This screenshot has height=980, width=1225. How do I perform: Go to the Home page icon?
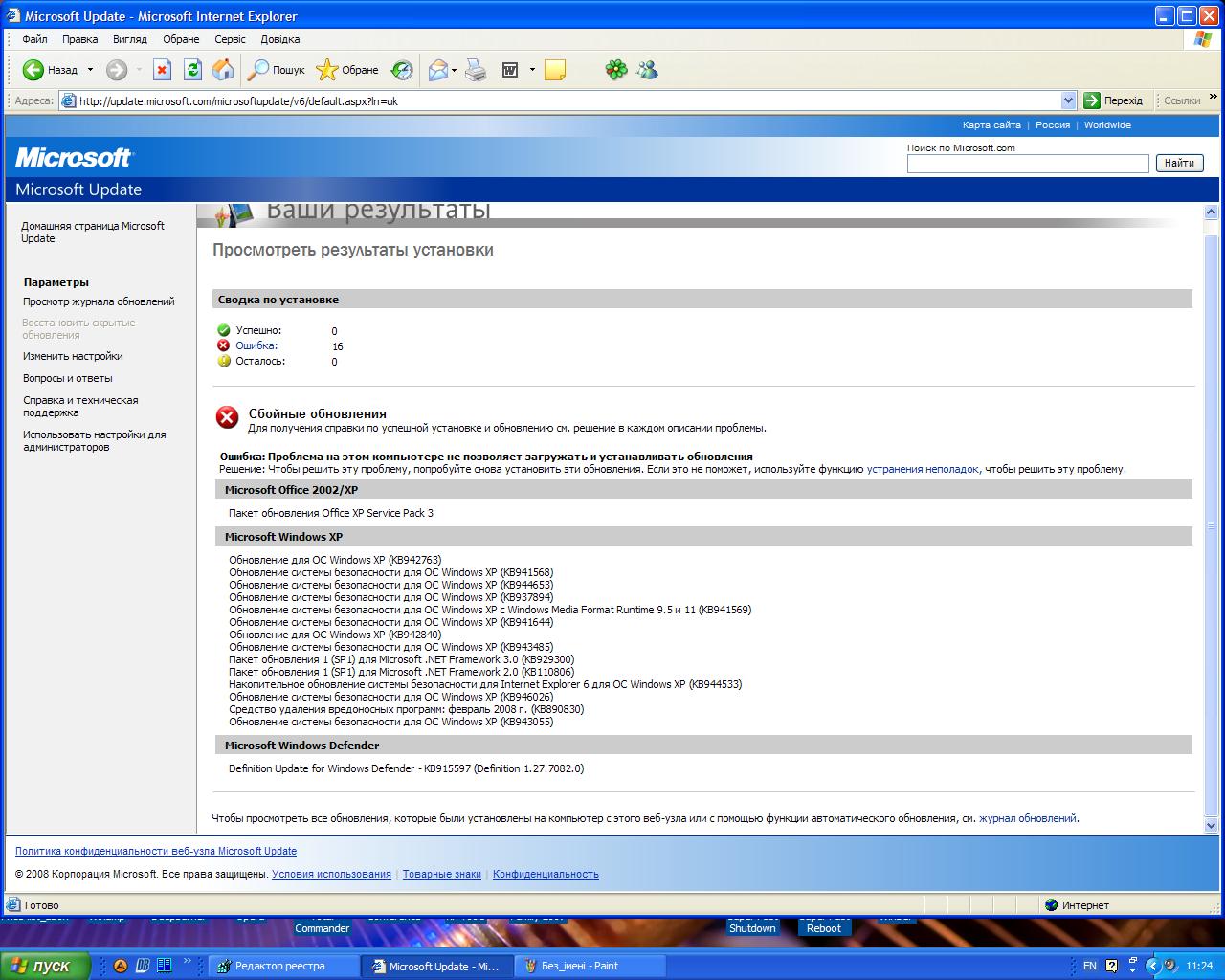pos(223,70)
